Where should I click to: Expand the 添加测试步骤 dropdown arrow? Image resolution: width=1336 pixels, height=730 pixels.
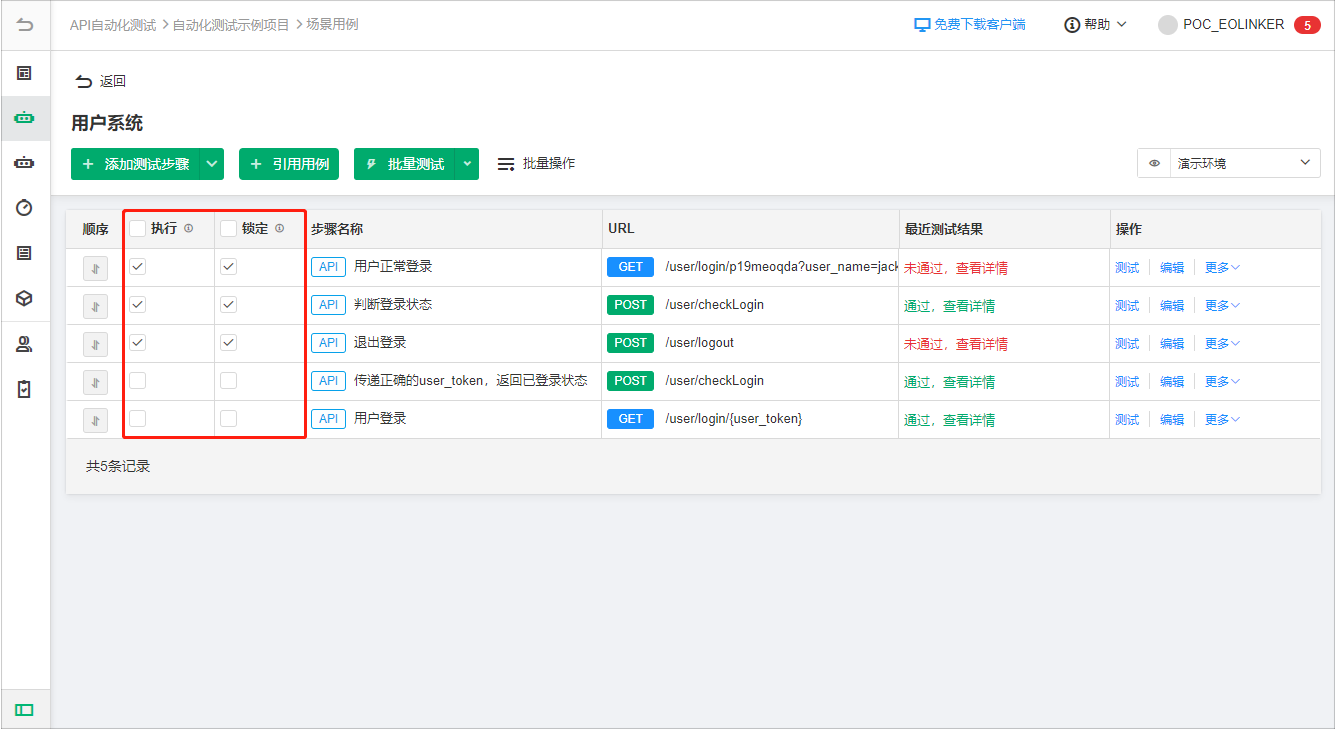(x=211, y=164)
